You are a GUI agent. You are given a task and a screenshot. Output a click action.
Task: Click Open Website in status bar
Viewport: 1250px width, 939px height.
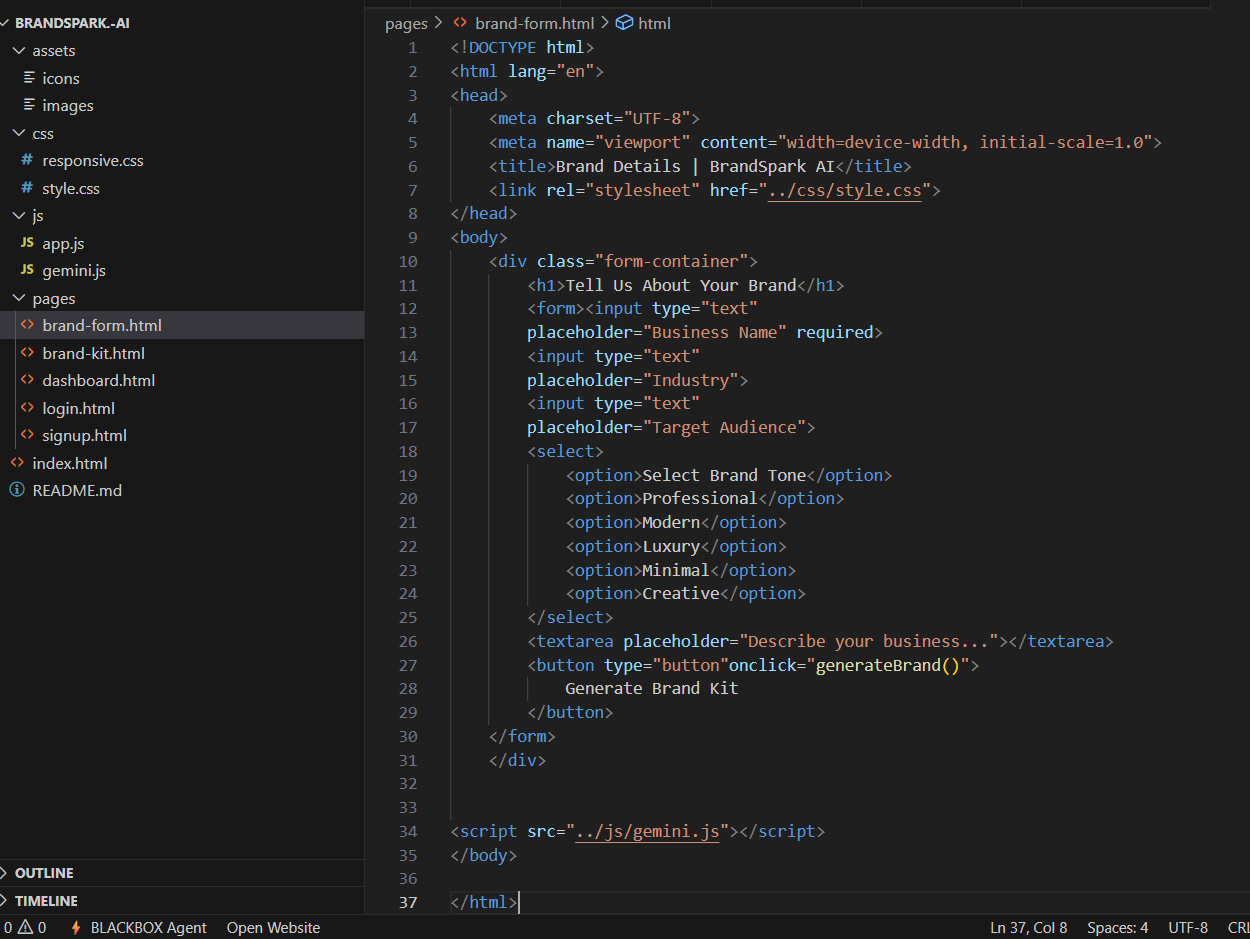[x=273, y=927]
